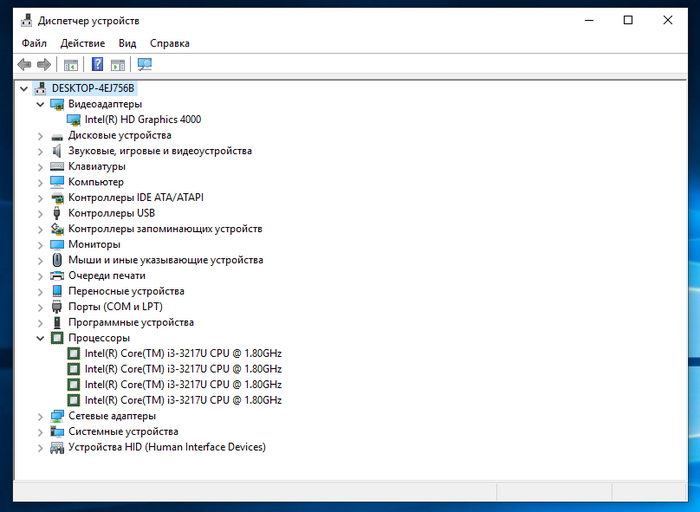Click the Back arrow toolbar icon

pos(24,65)
